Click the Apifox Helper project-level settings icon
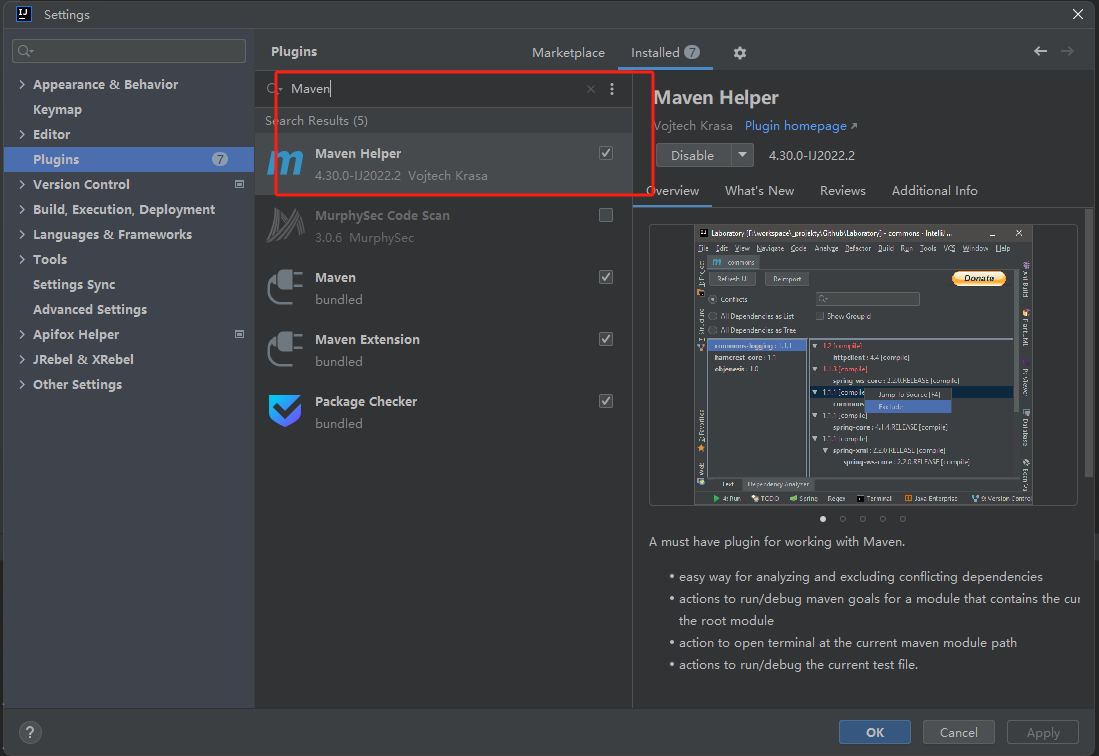1099x756 pixels. (x=239, y=334)
